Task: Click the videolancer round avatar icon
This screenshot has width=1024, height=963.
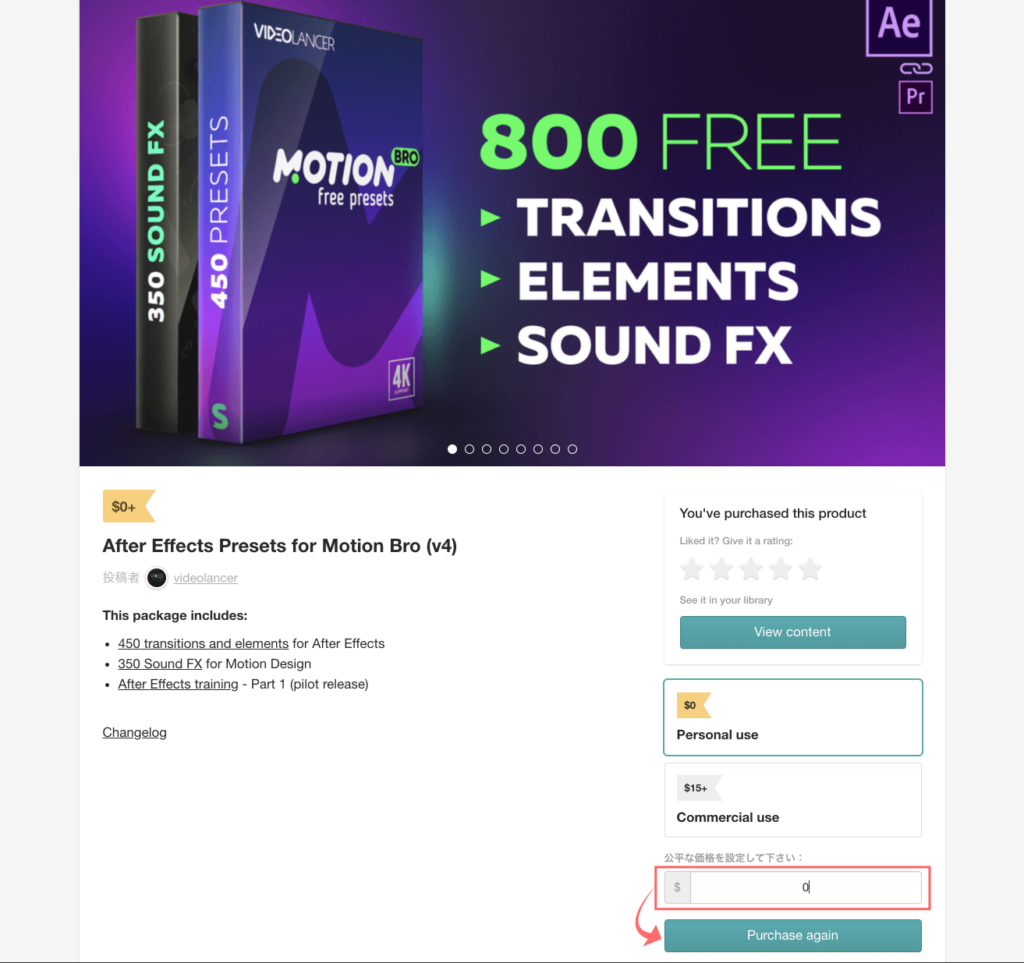Action: tap(156, 578)
